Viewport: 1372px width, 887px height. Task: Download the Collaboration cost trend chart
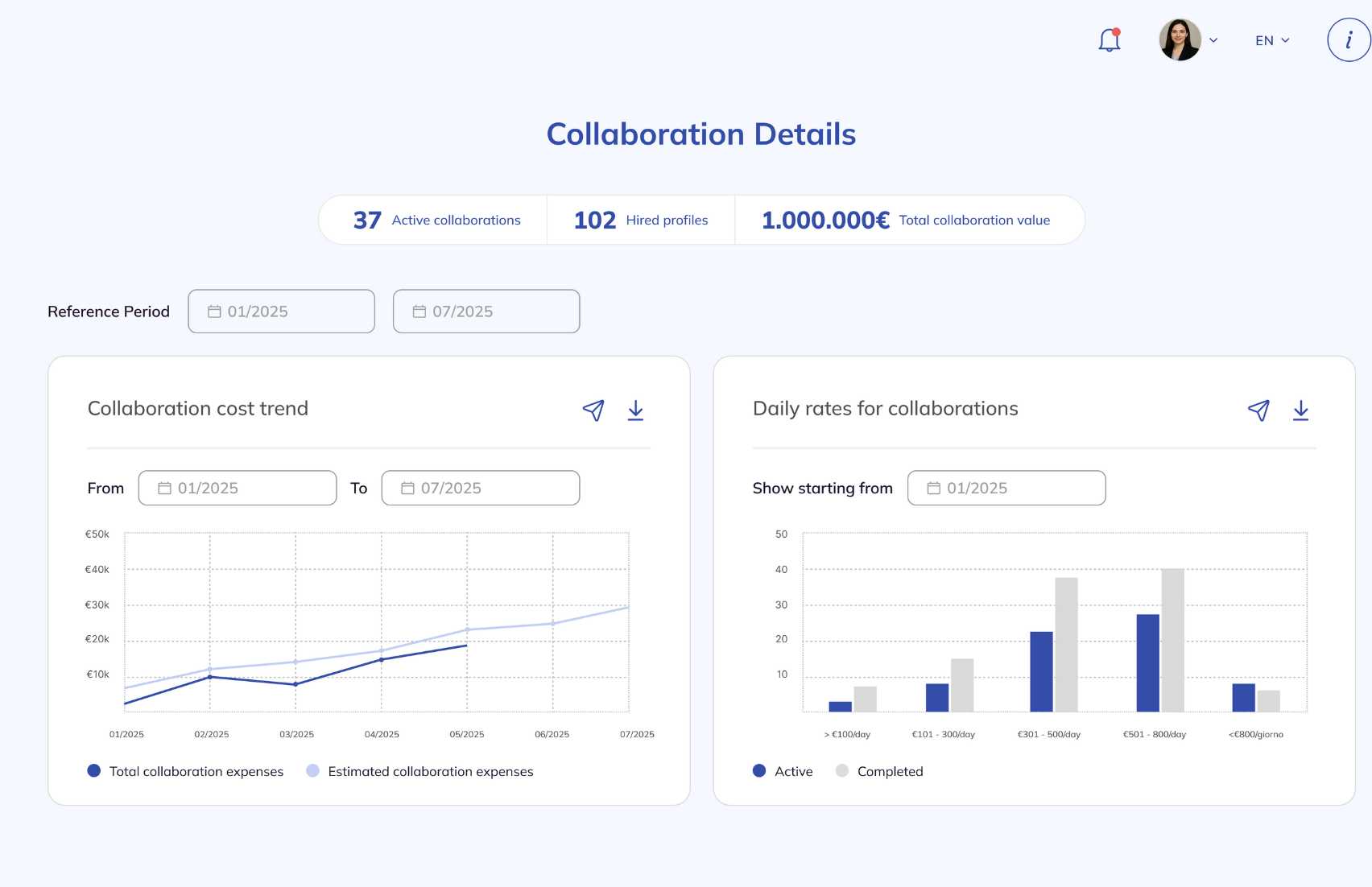pos(635,410)
